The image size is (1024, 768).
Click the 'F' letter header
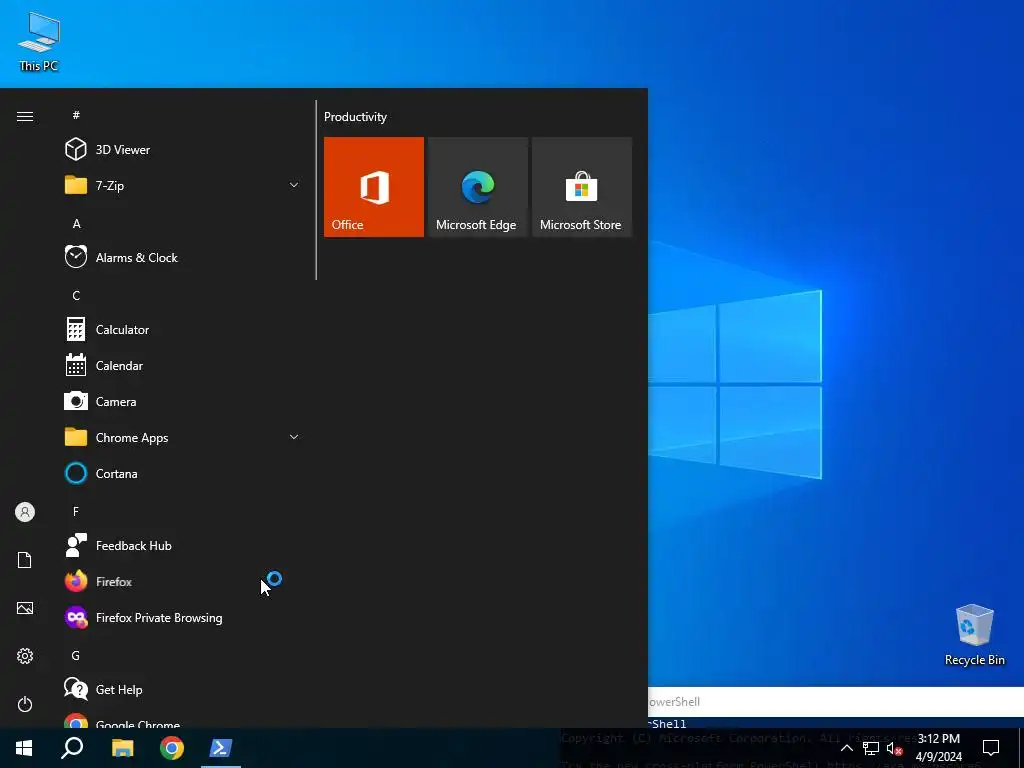[x=76, y=511]
